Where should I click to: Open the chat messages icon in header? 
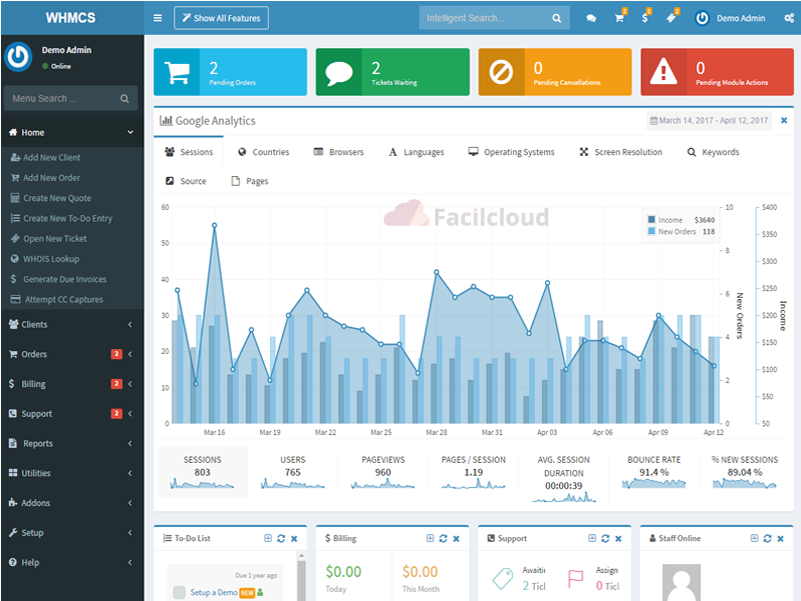click(591, 18)
